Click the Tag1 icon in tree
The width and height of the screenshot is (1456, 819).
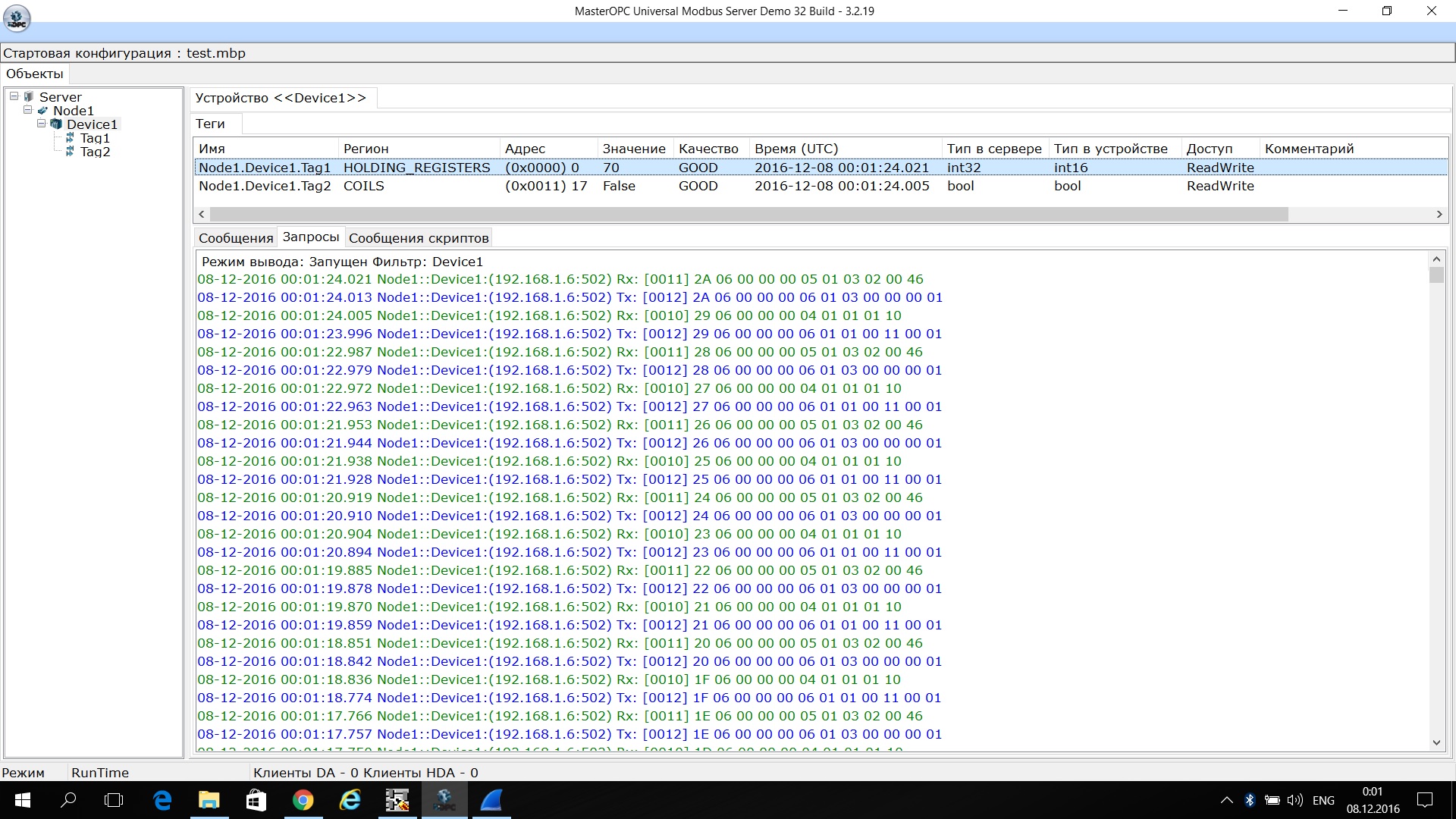point(70,138)
